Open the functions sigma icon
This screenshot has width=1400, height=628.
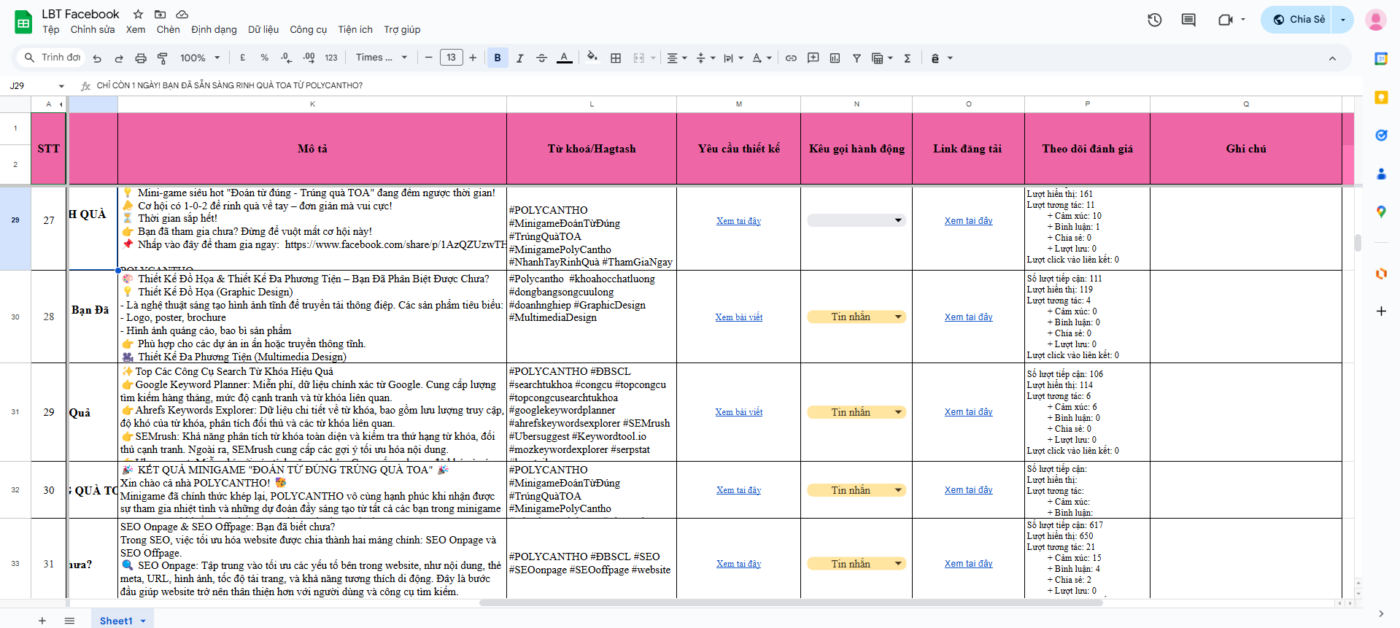click(x=907, y=58)
